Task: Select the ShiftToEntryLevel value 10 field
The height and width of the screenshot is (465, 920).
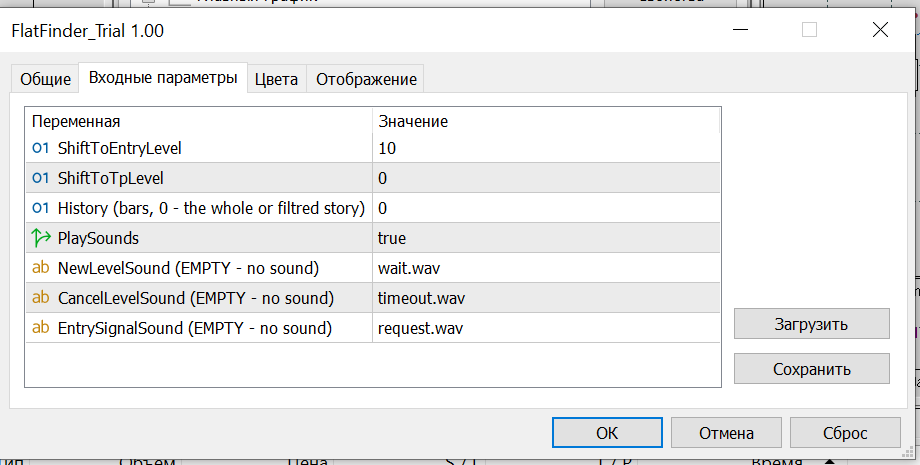Action: [545, 148]
